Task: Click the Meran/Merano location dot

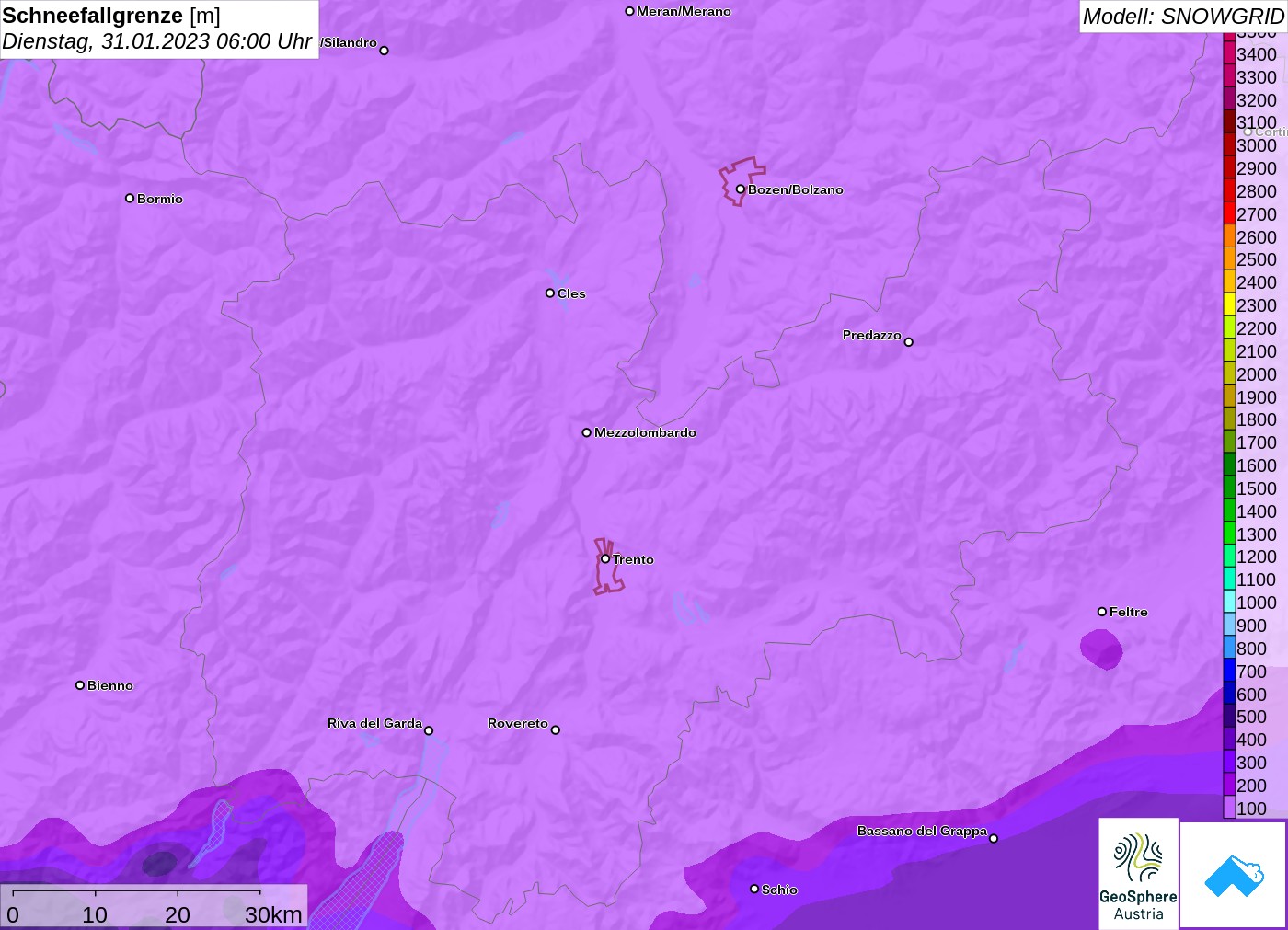Action: coord(629,11)
